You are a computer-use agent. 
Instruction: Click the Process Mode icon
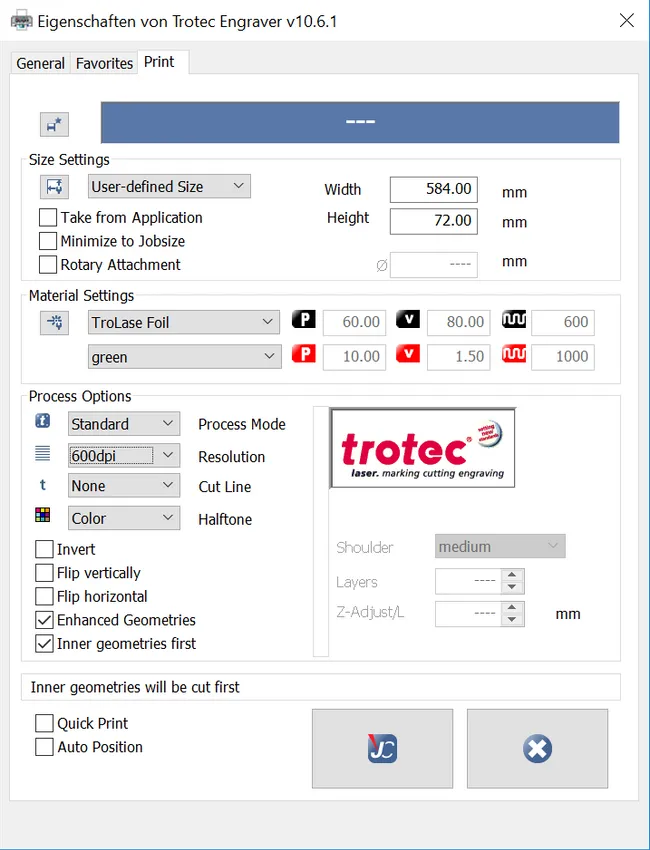(x=43, y=421)
